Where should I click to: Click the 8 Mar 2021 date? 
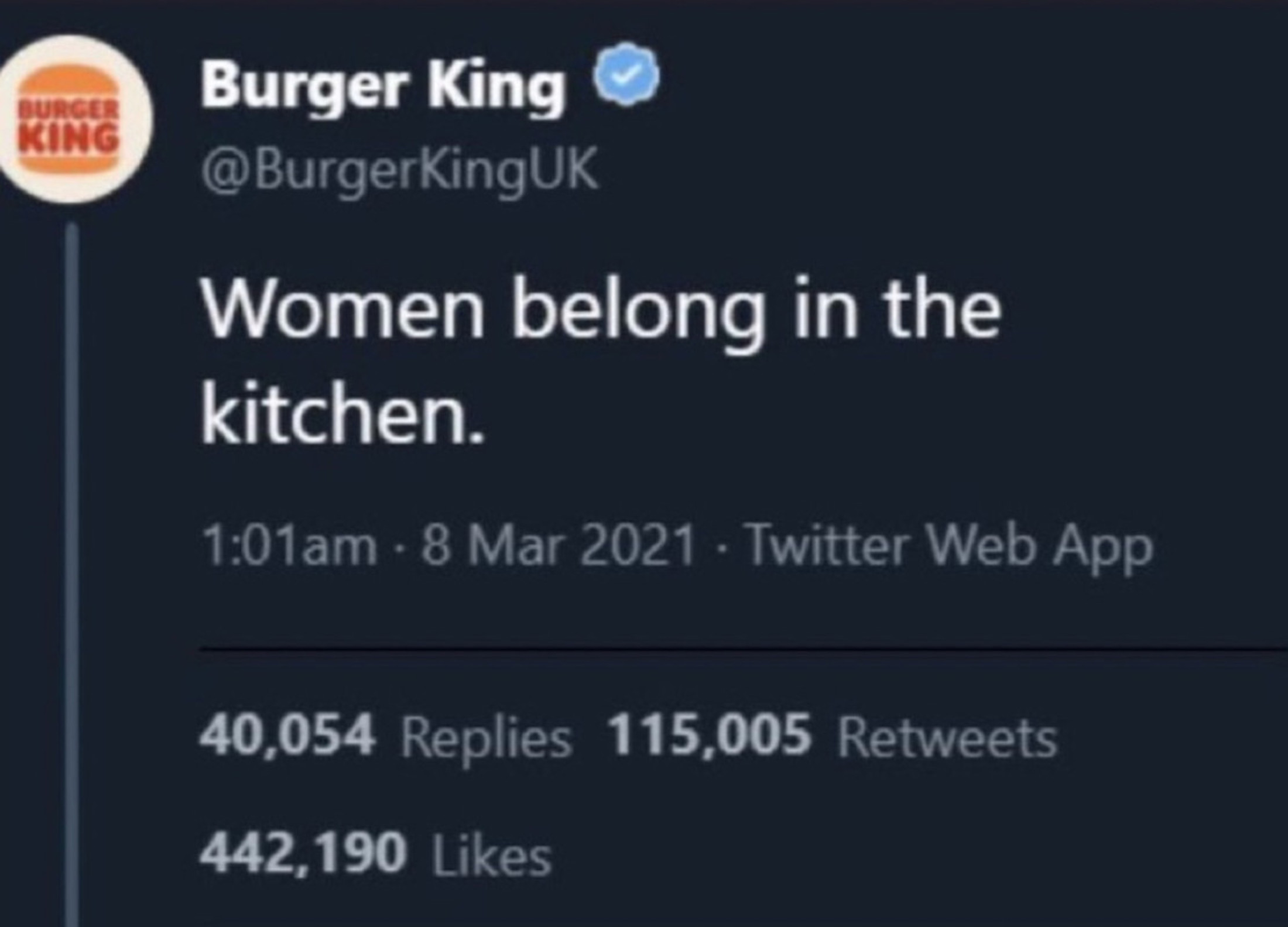pyautogui.click(x=559, y=547)
